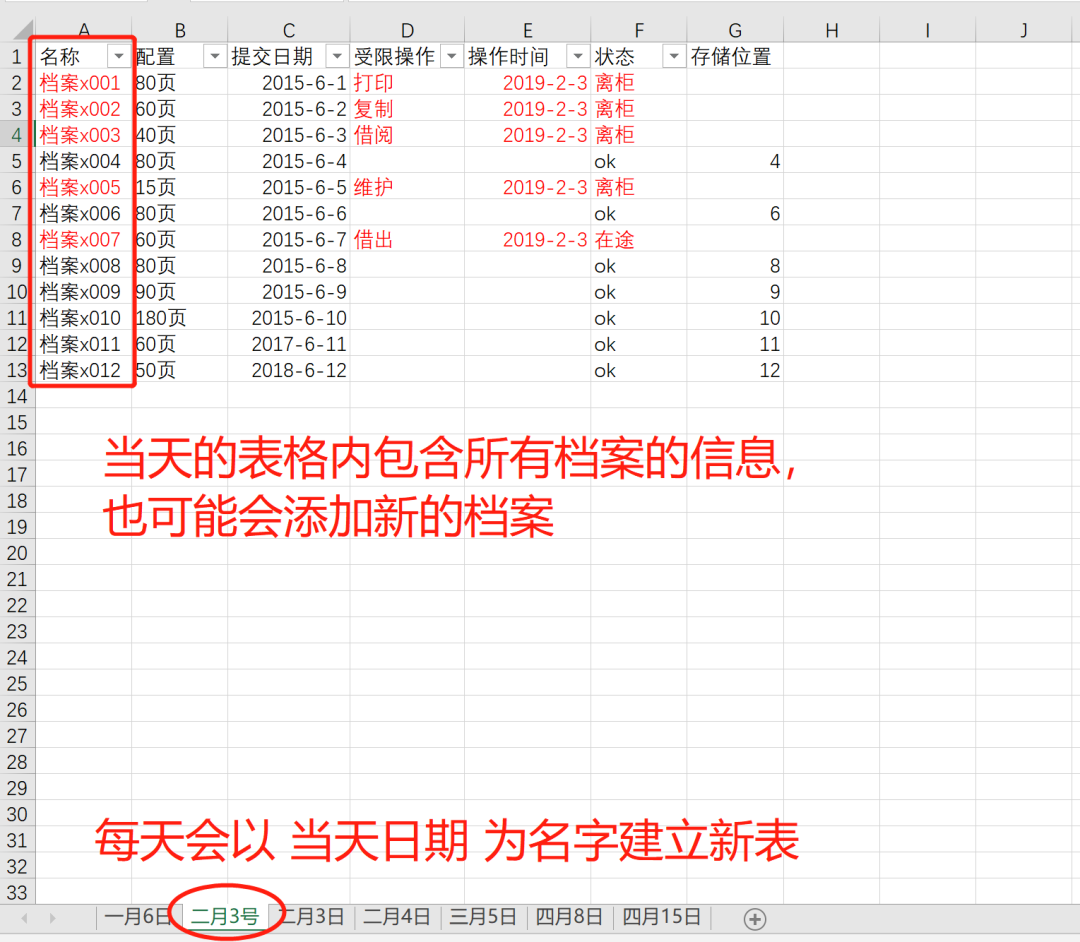1080x942 pixels.
Task: Select the 2017-6-11 submission date cell
Action: tap(289, 344)
